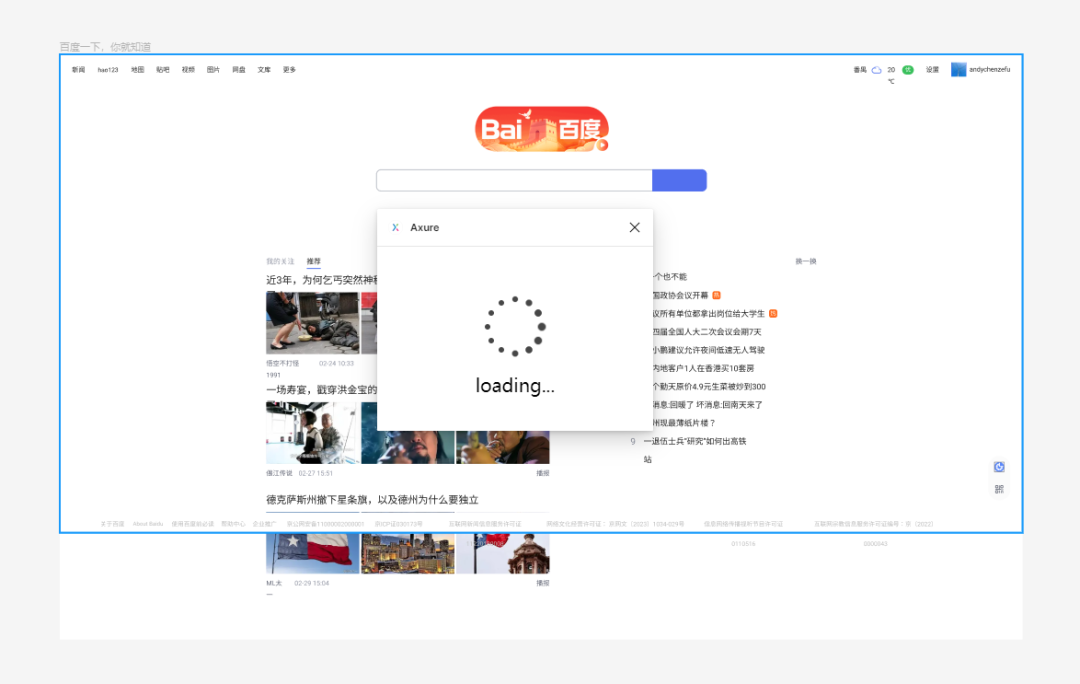This screenshot has width=1080, height=684.
Task: Open the 帮助中心 footer link
Action: coord(233,524)
